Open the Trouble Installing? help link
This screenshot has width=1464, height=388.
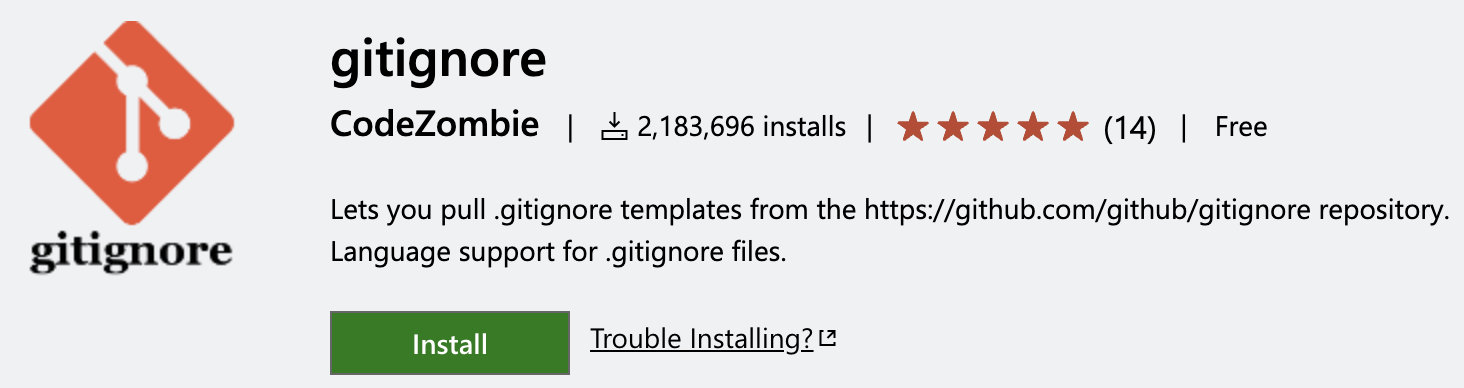pos(702,340)
